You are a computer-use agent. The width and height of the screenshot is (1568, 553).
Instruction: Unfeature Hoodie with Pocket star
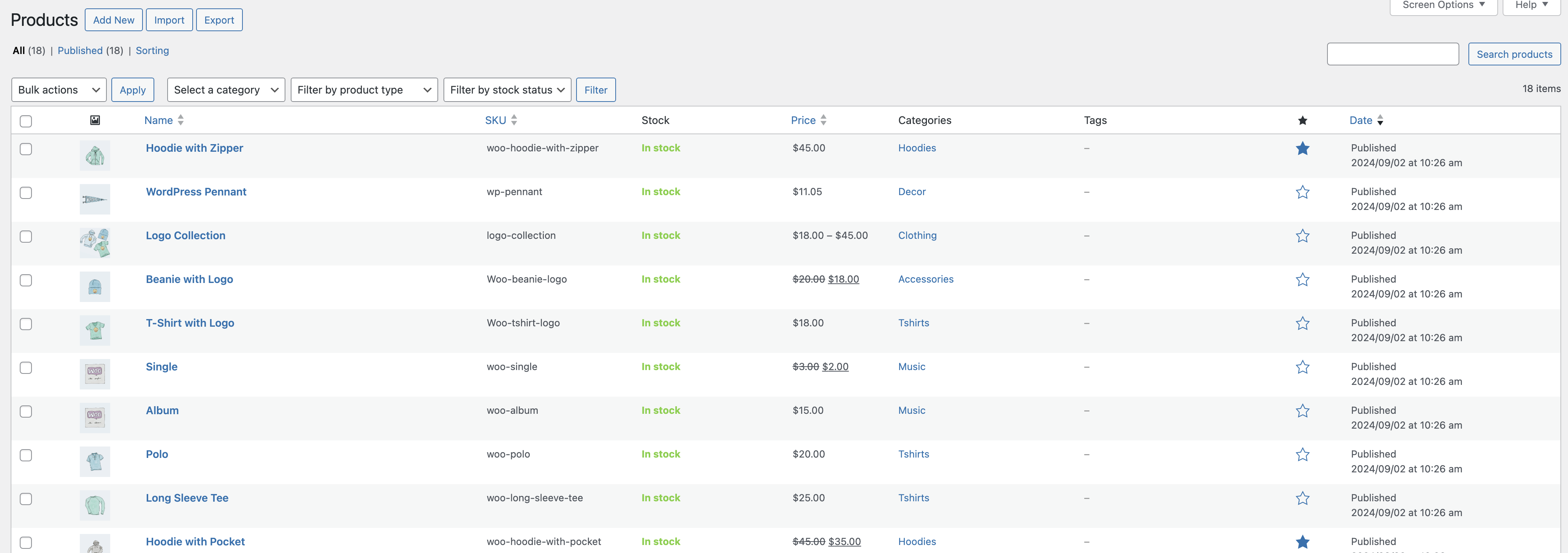coord(1302,542)
